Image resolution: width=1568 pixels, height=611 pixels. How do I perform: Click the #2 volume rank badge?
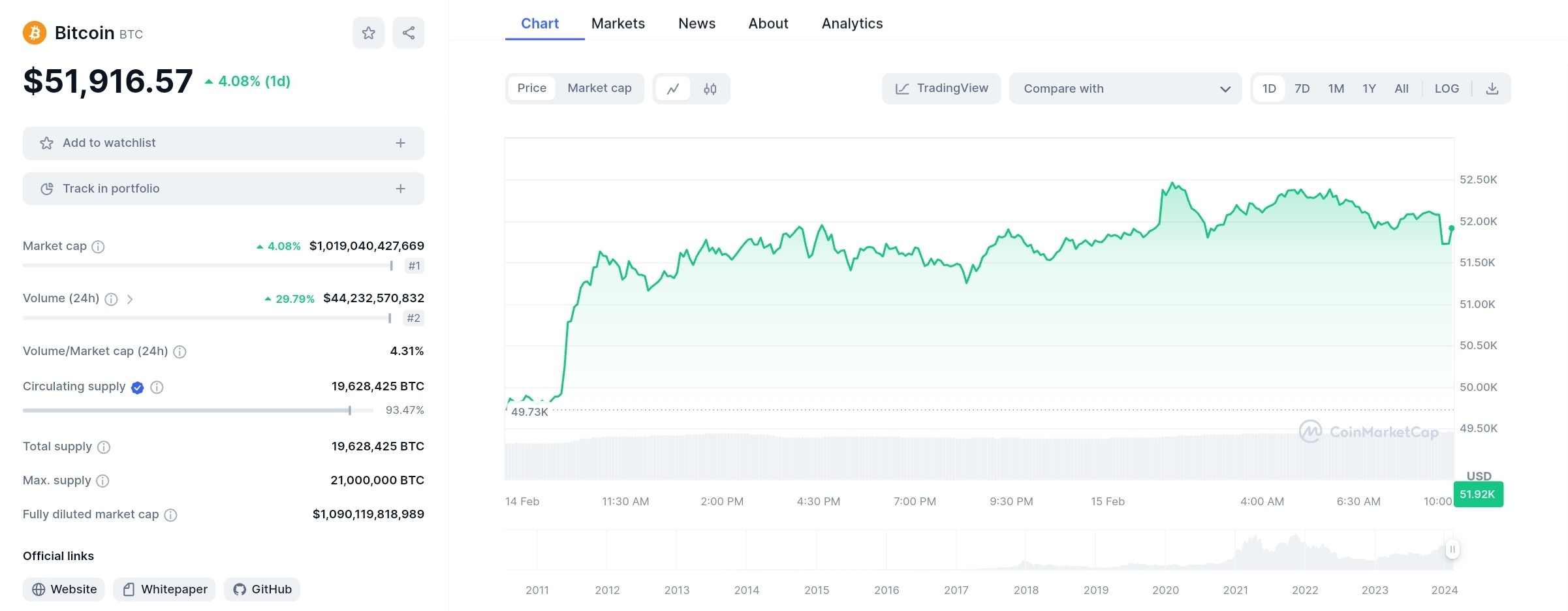pos(414,318)
